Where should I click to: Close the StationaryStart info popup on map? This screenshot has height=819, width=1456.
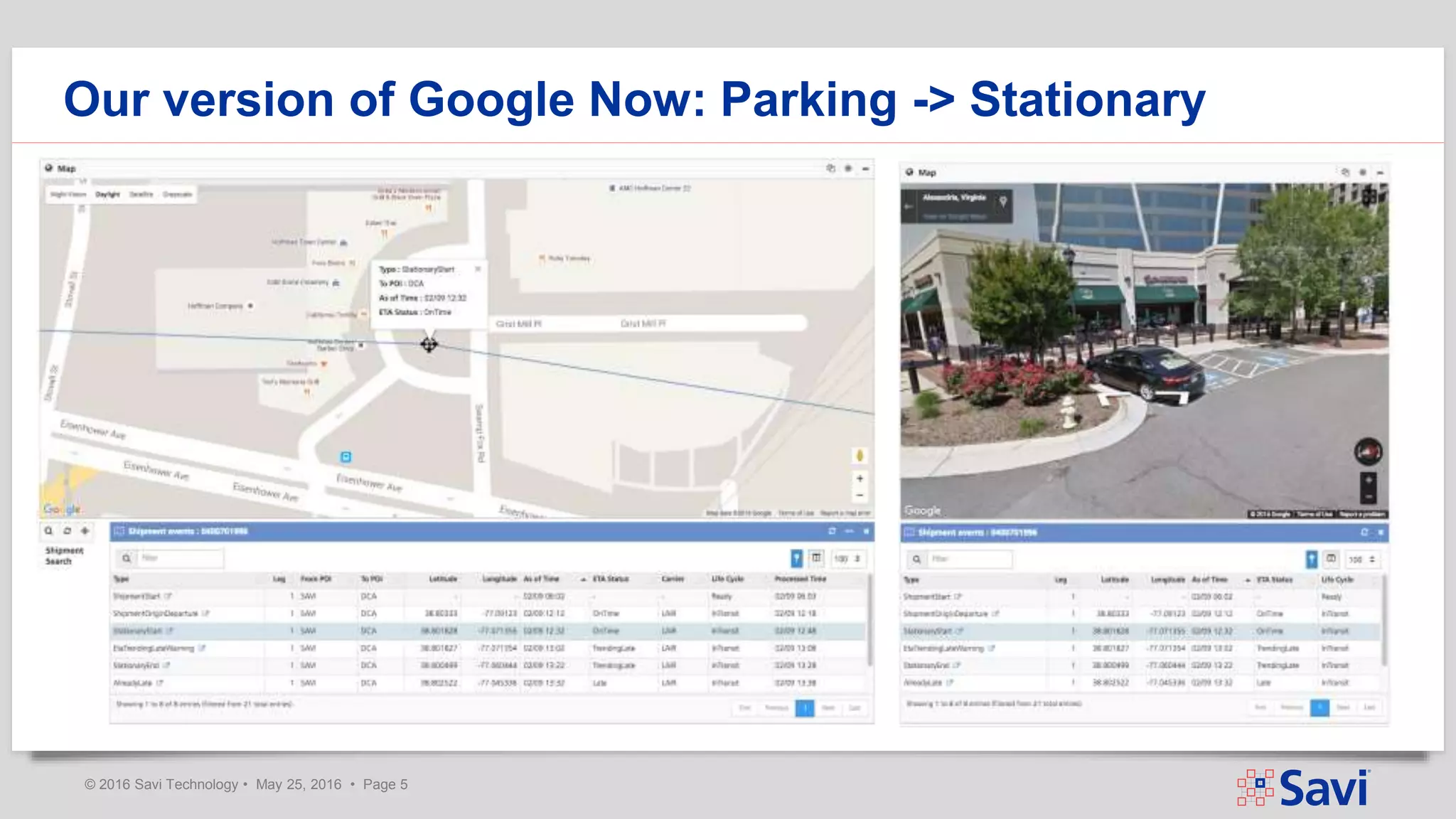(478, 269)
